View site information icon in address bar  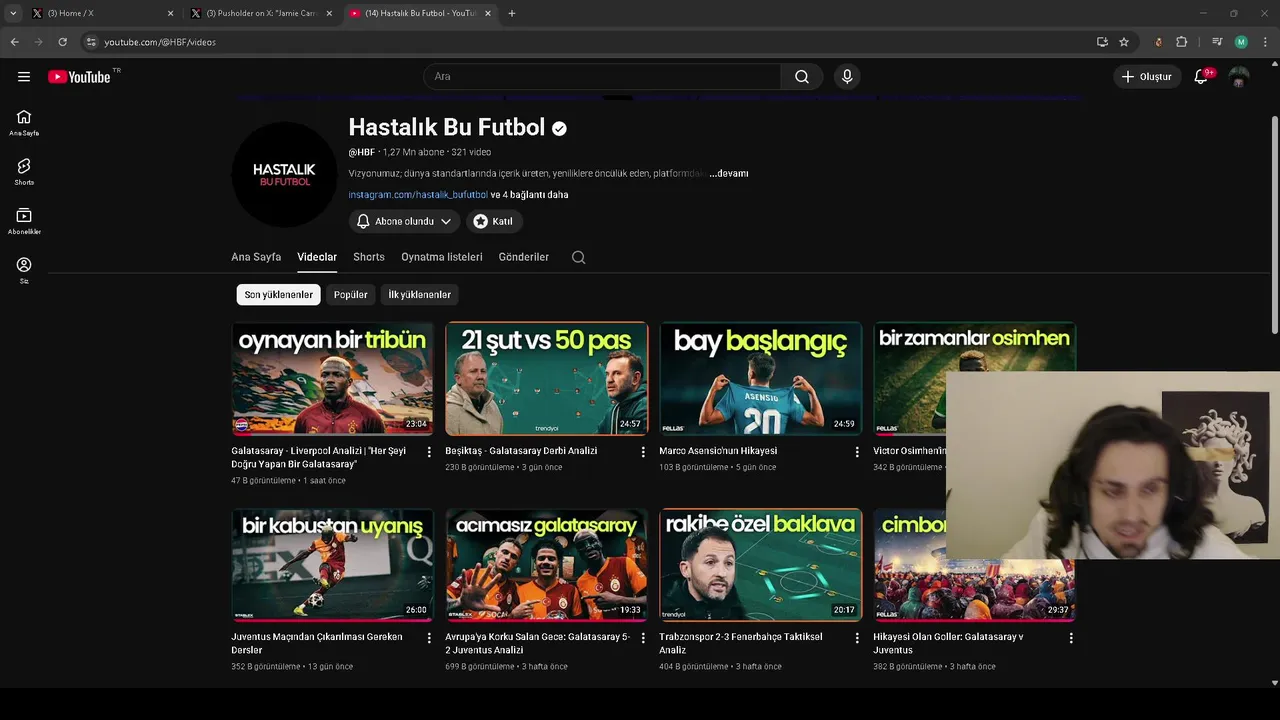pos(91,42)
